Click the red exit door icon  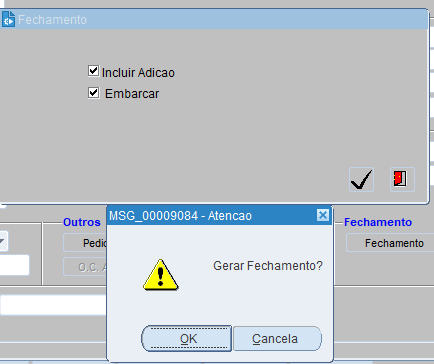(402, 180)
